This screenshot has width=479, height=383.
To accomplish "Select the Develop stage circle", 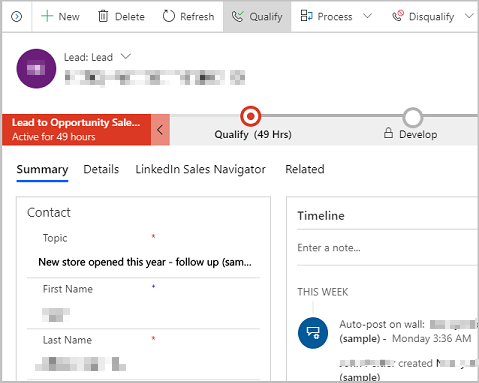I will click(x=413, y=117).
